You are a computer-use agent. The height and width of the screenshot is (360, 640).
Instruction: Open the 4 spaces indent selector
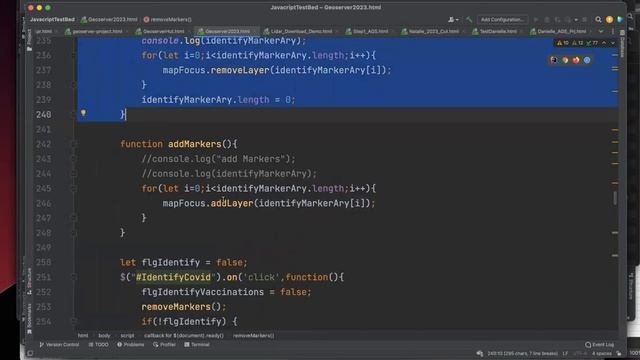coord(602,353)
